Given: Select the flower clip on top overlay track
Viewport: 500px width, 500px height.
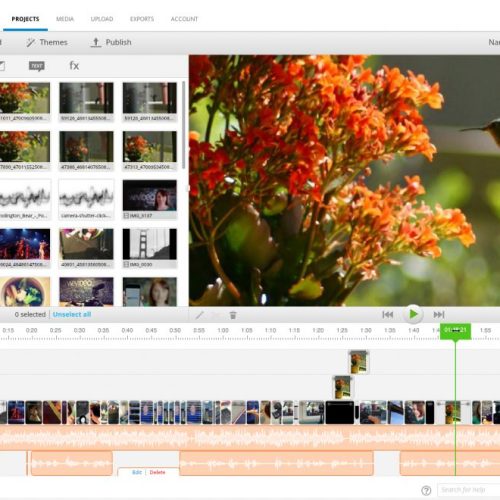Looking at the screenshot, I should click(x=358, y=362).
